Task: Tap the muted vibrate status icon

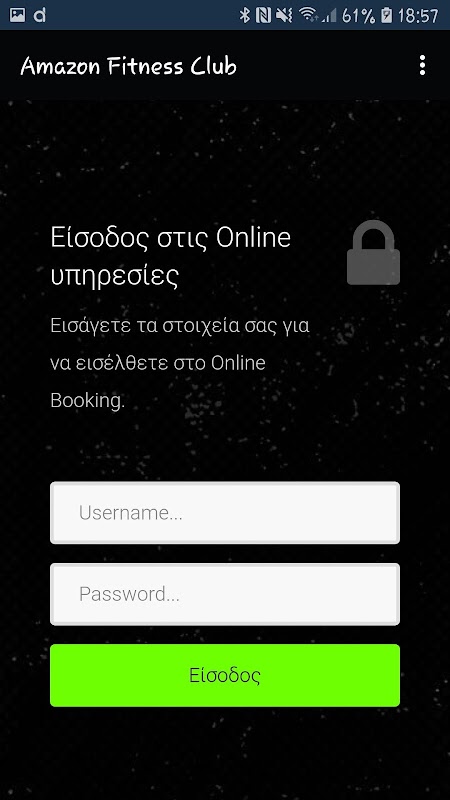Action: pyautogui.click(x=284, y=15)
